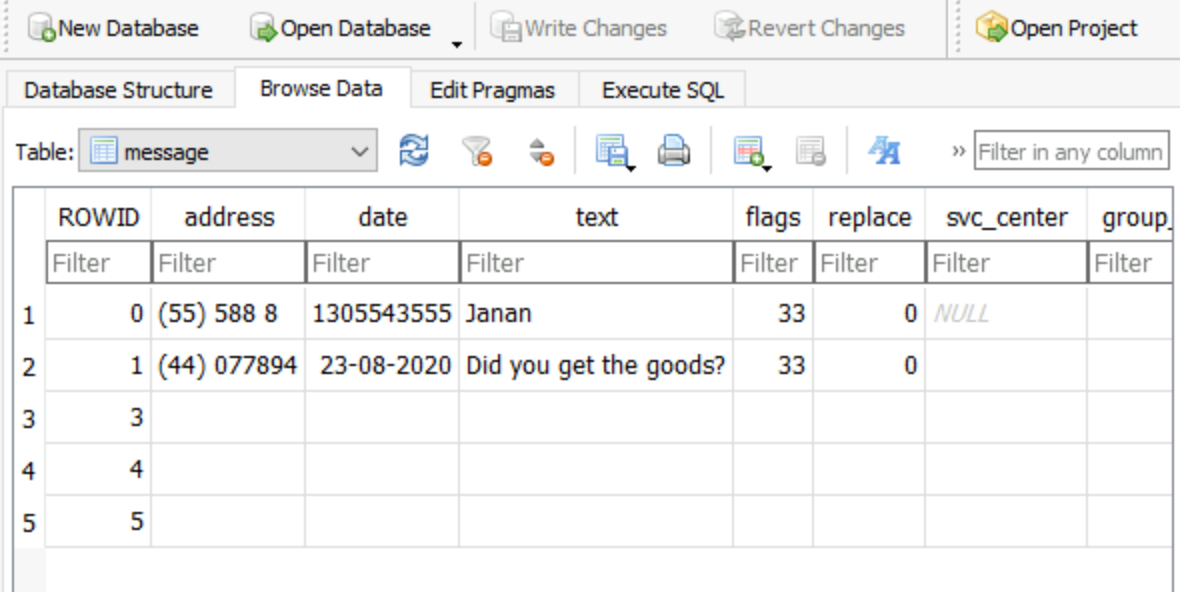Go to the Execute SQL tab
The width and height of the screenshot is (1180, 592).
662,90
